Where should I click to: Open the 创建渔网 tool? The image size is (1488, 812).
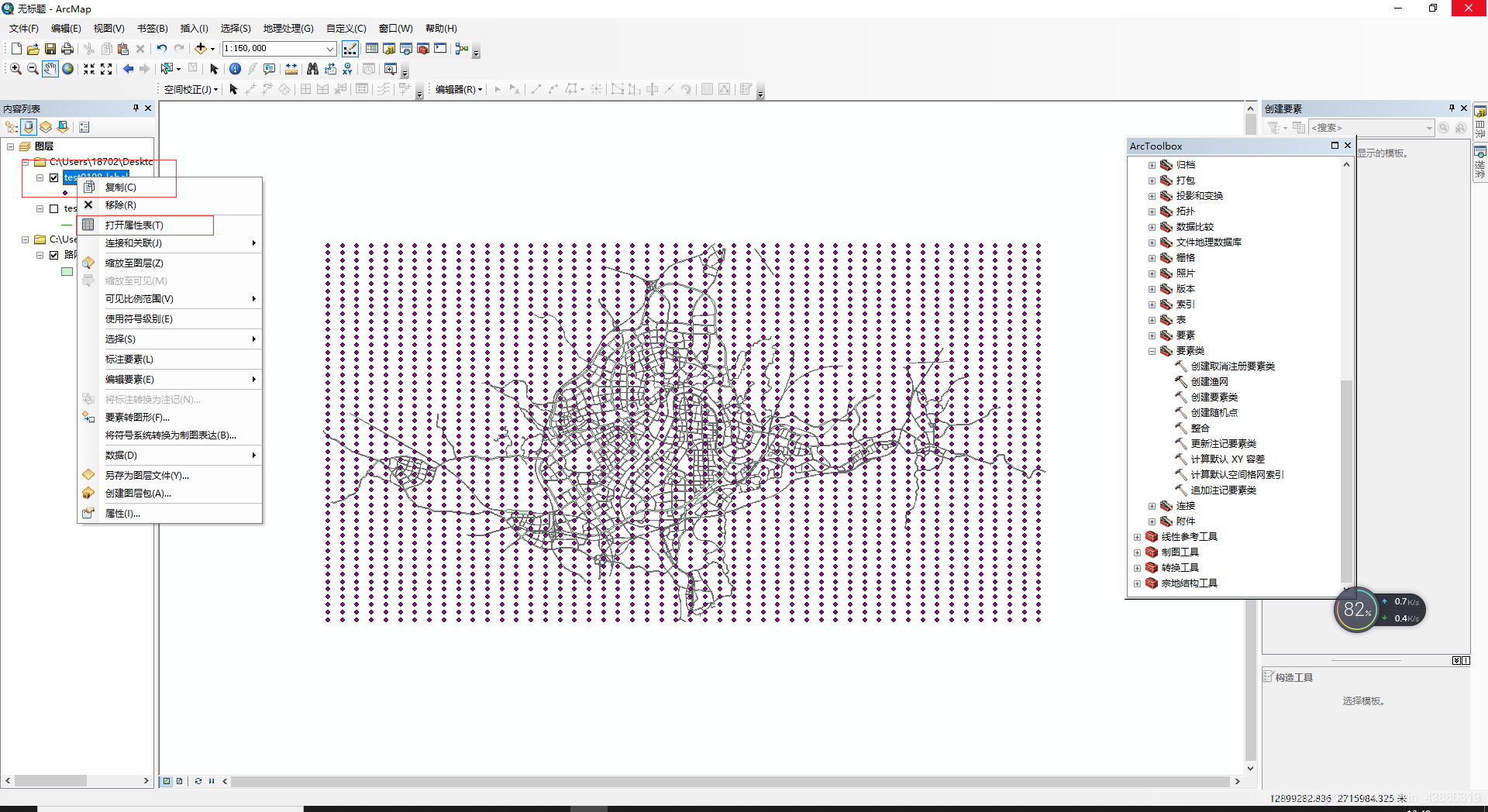(1209, 382)
